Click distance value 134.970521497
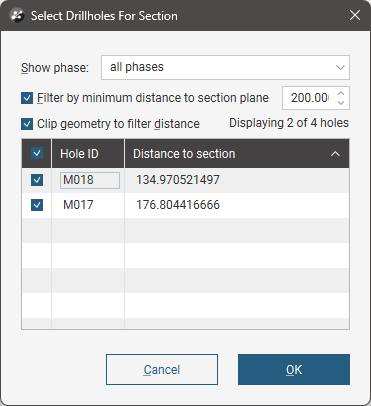Screen dimensions: 371x406 (178, 180)
